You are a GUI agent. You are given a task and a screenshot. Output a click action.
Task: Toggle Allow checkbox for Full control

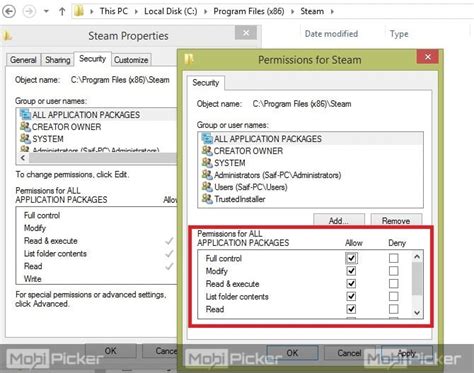click(351, 258)
